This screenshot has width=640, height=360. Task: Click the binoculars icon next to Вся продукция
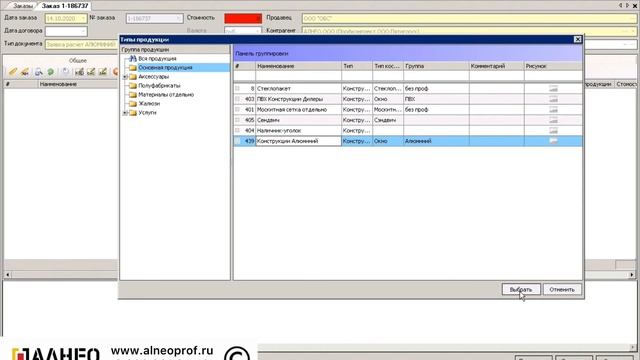coord(133,58)
